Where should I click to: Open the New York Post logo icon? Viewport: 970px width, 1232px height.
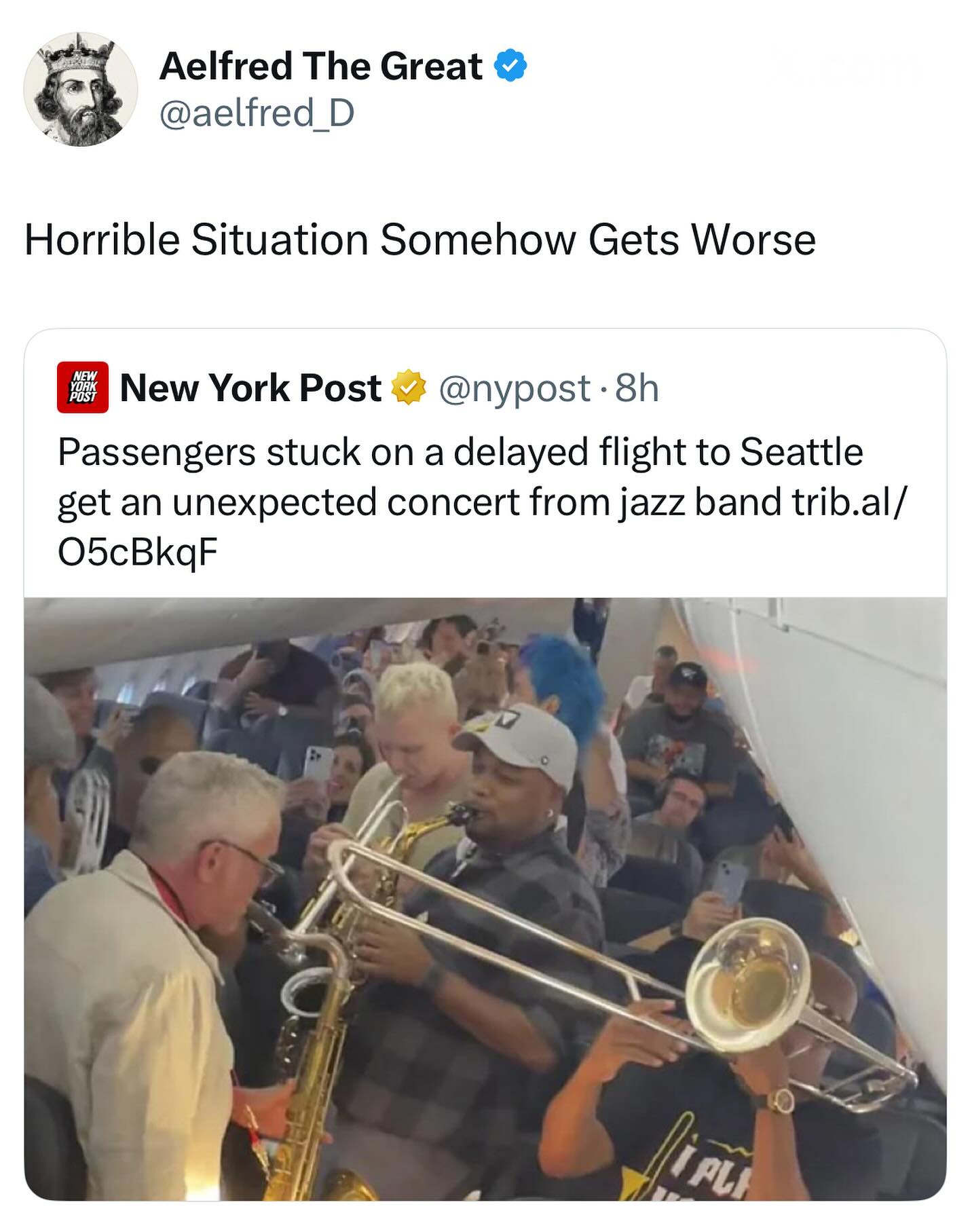(82, 388)
